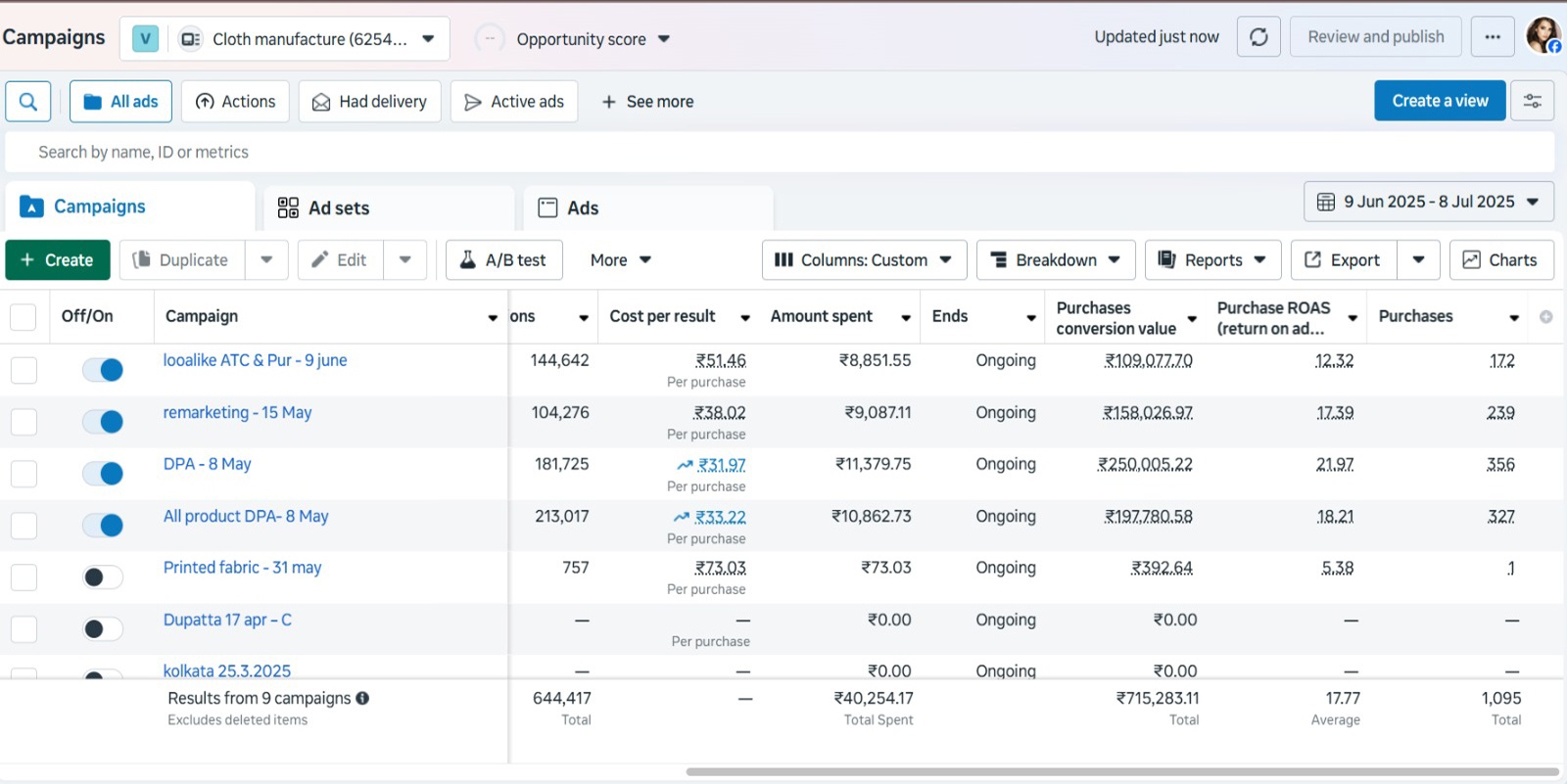Click the horizontal table scrollbar
Image resolution: width=1567 pixels, height=784 pixels.
(1121, 772)
